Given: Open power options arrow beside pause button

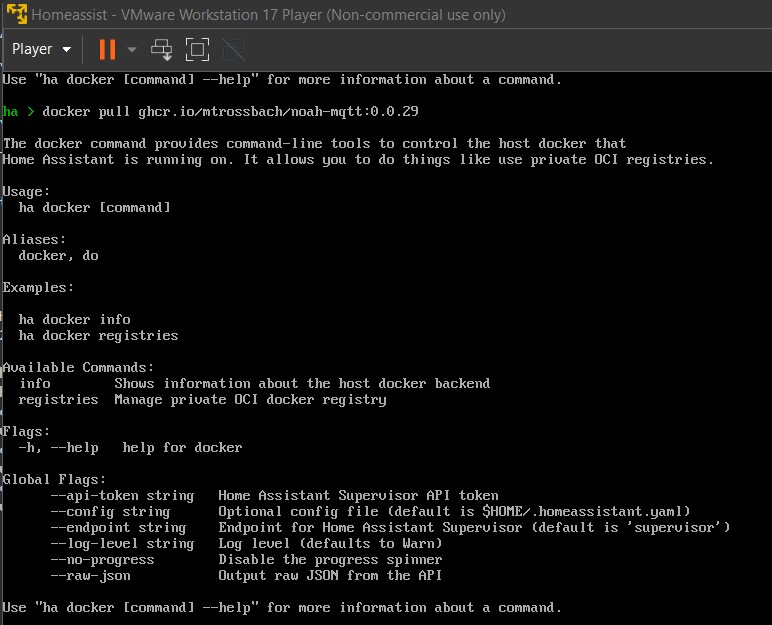Looking at the screenshot, I should (x=131, y=49).
